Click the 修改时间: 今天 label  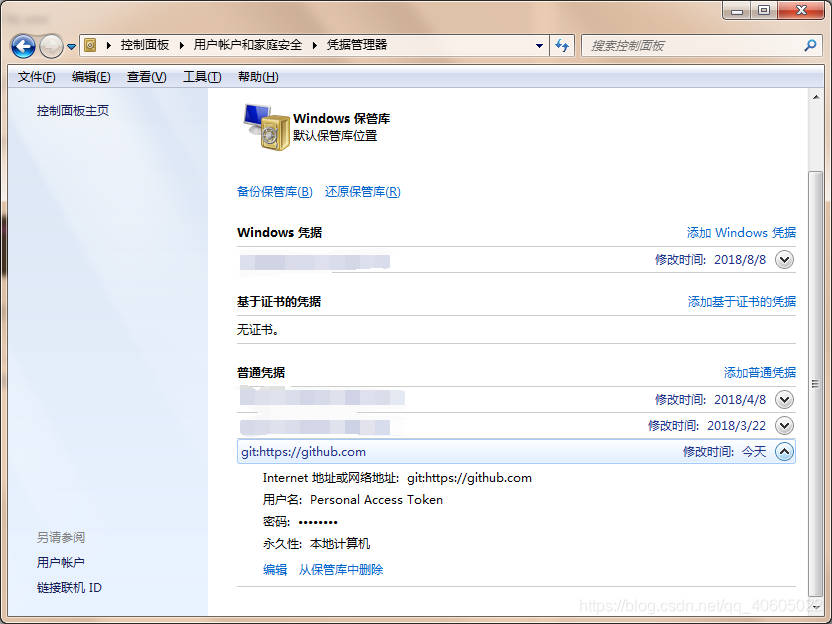click(x=724, y=452)
